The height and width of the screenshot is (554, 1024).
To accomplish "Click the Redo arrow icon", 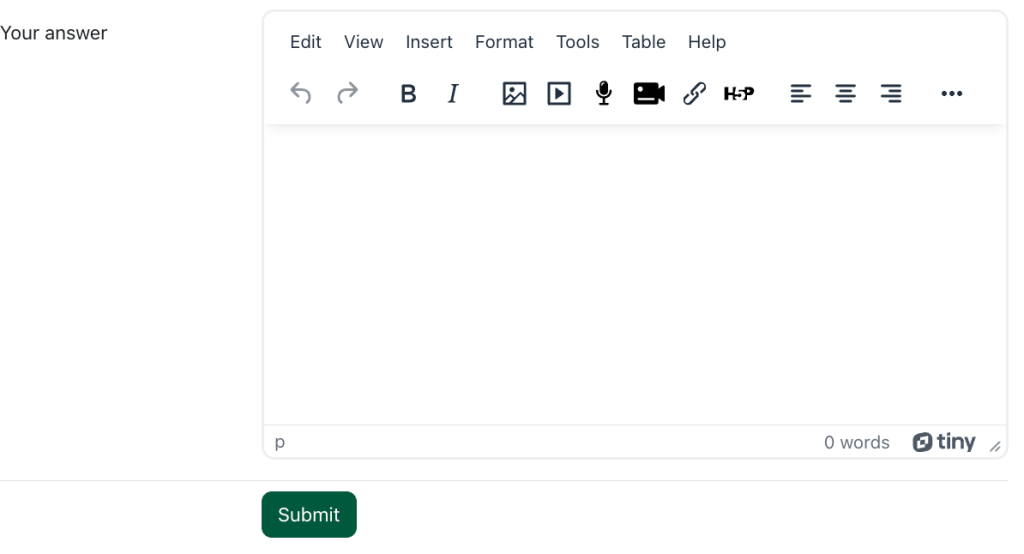I will click(x=347, y=94).
